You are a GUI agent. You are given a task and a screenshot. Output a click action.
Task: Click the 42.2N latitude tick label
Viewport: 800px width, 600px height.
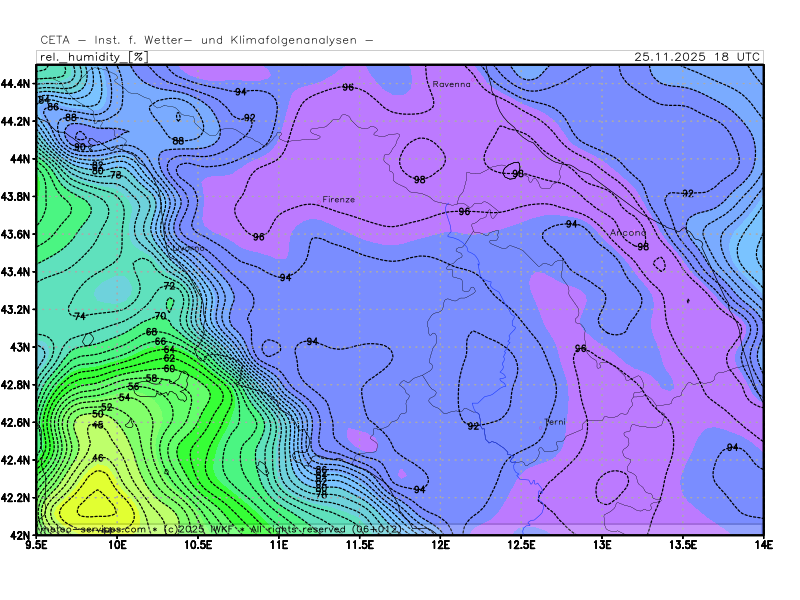pos(15,497)
